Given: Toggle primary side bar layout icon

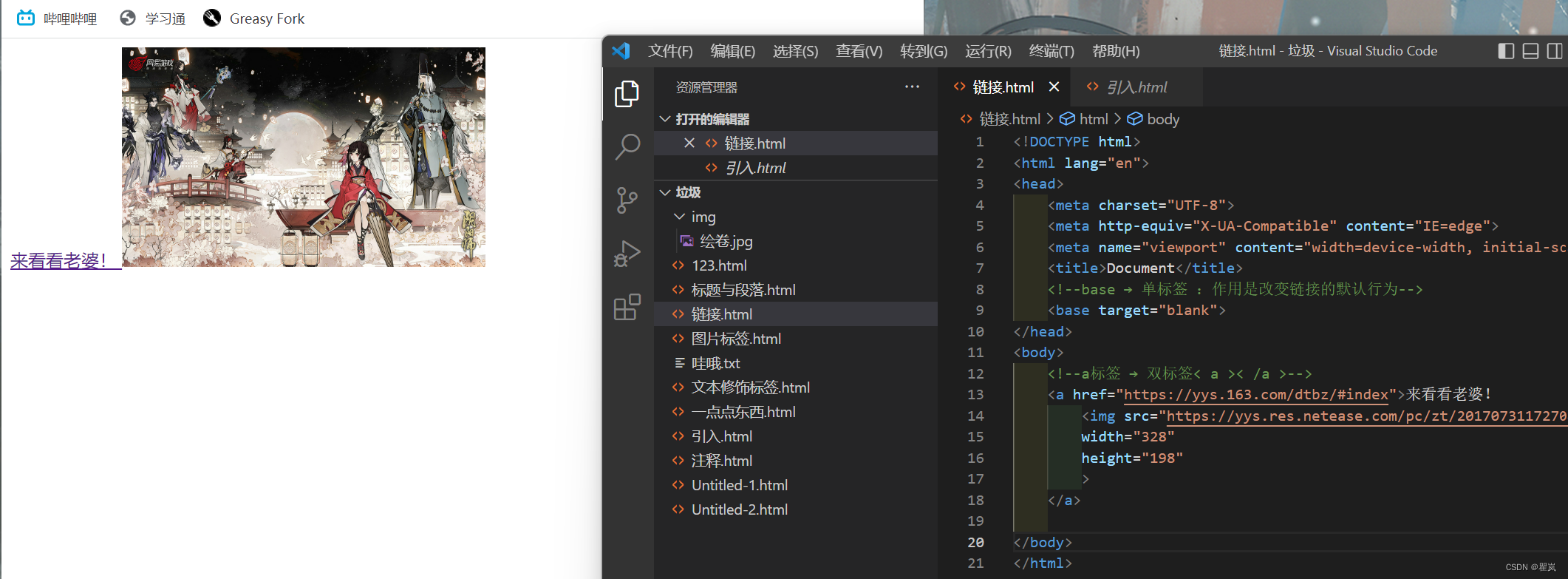Looking at the screenshot, I should pyautogui.click(x=1506, y=51).
